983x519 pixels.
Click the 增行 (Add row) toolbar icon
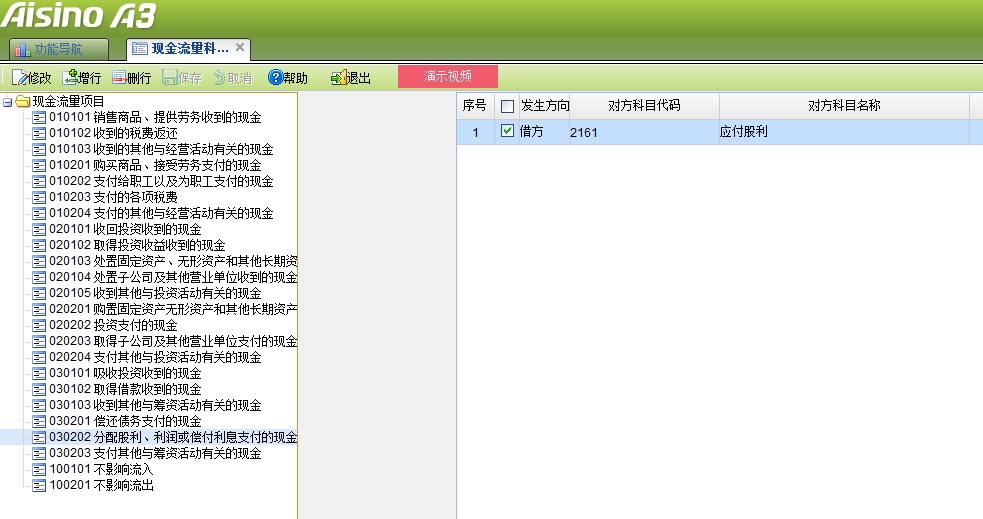point(70,78)
